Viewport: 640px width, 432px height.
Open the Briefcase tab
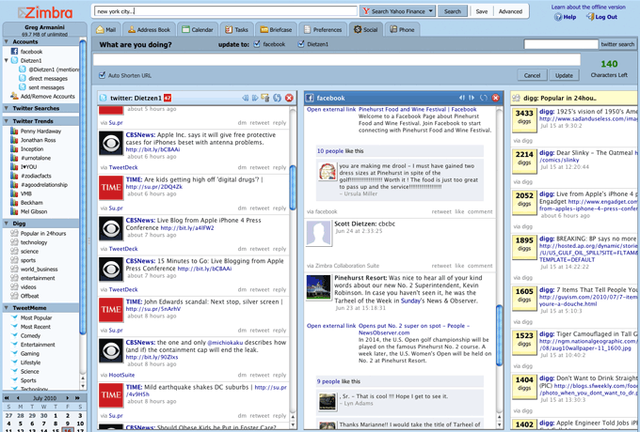click(x=276, y=29)
